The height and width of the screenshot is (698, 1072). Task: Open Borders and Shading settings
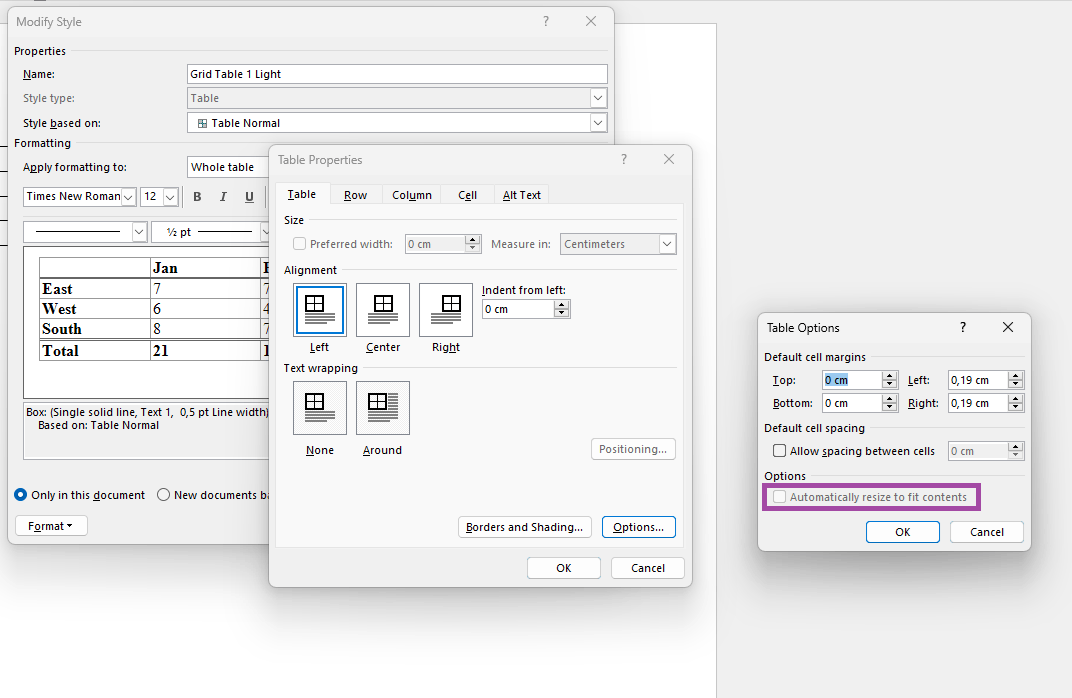click(x=524, y=527)
